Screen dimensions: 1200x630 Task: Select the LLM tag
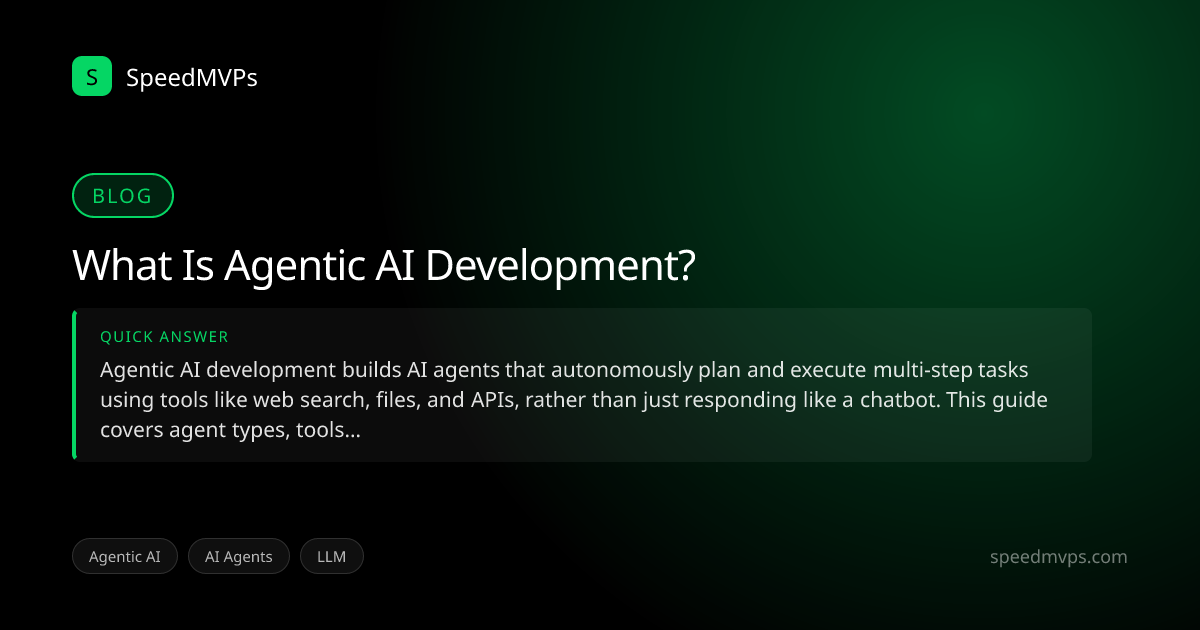click(x=331, y=557)
